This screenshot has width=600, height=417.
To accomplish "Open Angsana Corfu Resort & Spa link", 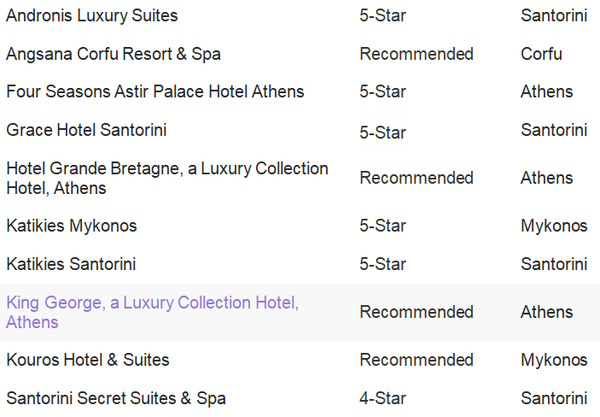I will click(113, 54).
